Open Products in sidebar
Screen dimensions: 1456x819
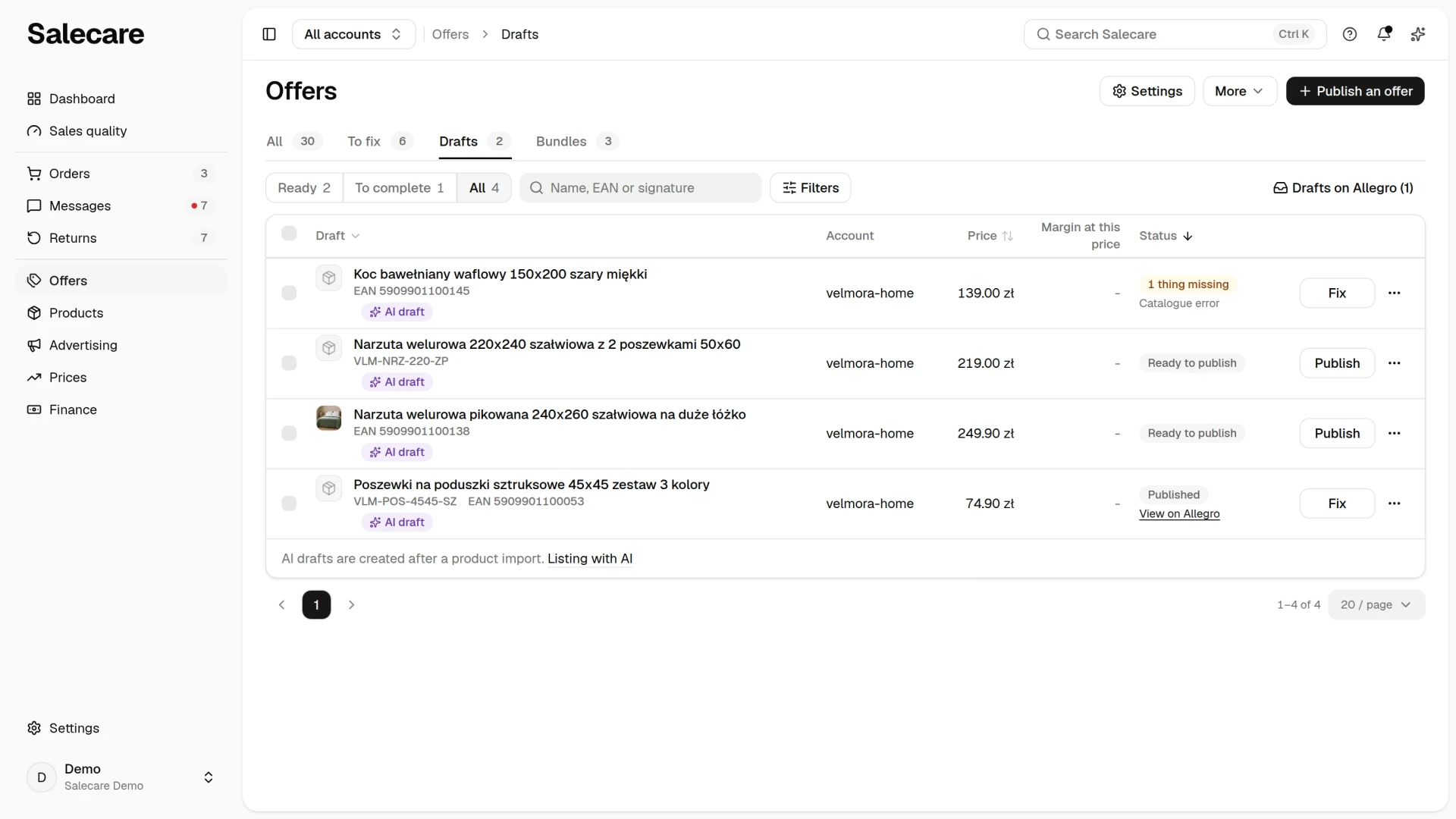click(x=121, y=313)
